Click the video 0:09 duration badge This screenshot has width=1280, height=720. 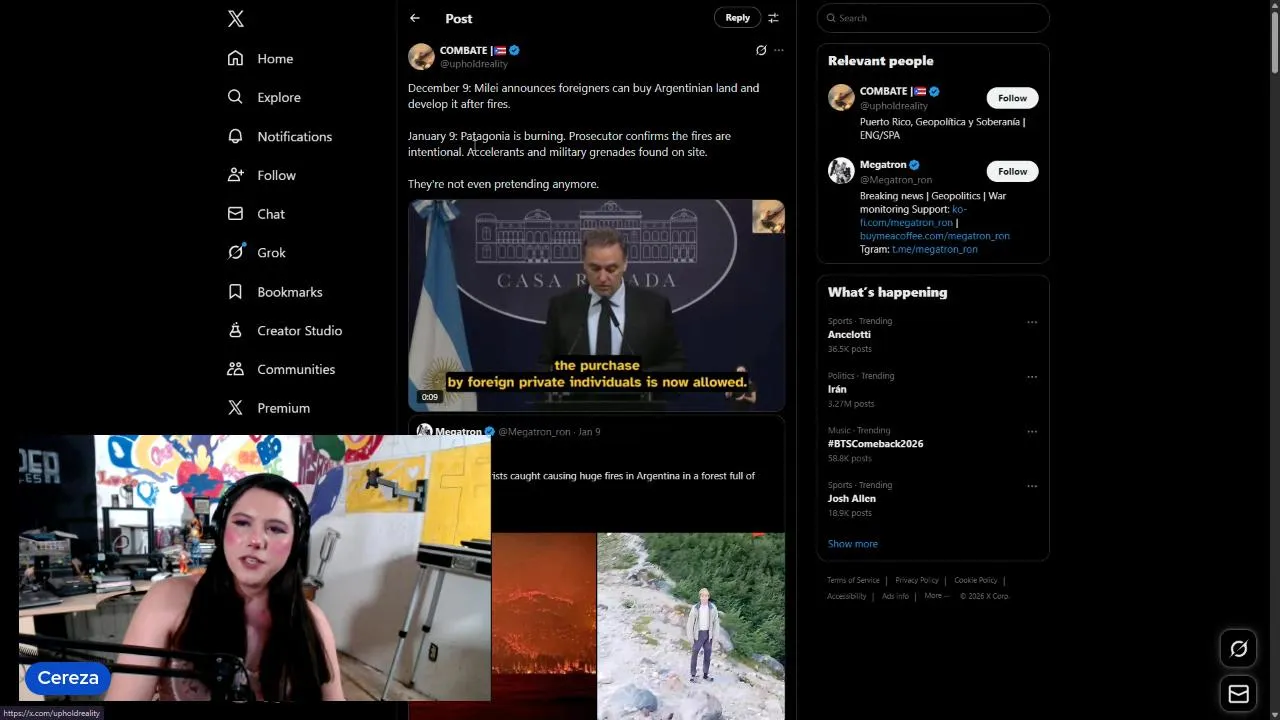pyautogui.click(x=429, y=397)
